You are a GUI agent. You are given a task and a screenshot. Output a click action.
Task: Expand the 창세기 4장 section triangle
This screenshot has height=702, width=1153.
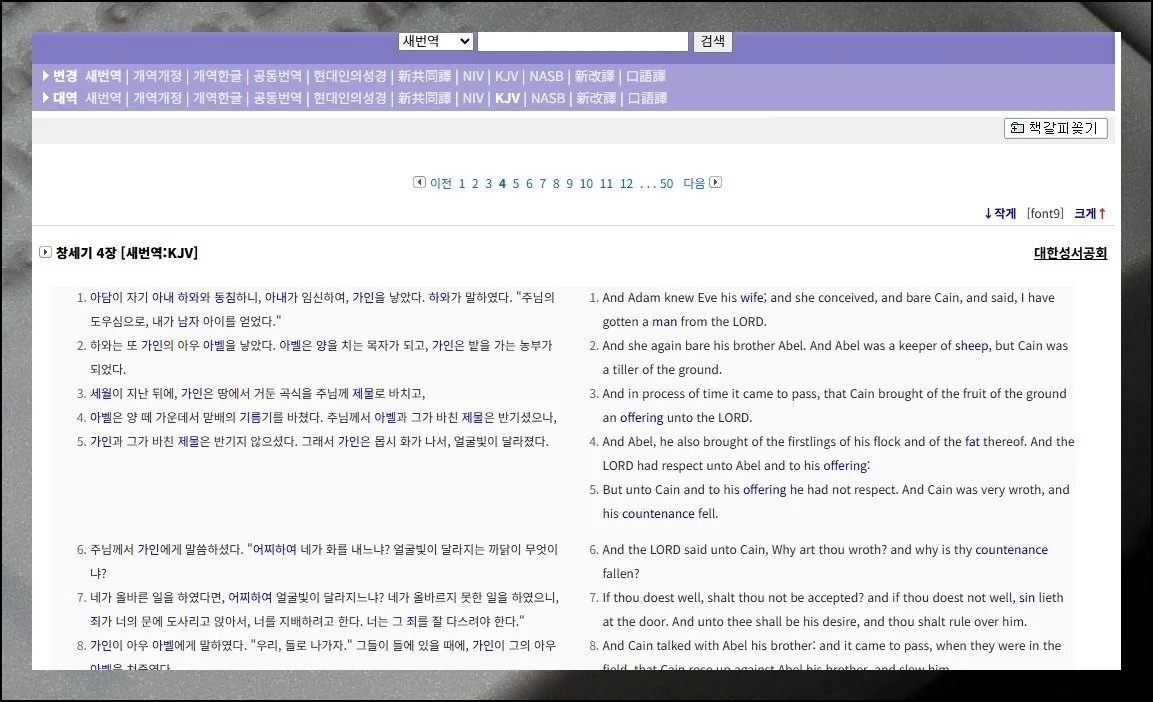(x=46, y=252)
